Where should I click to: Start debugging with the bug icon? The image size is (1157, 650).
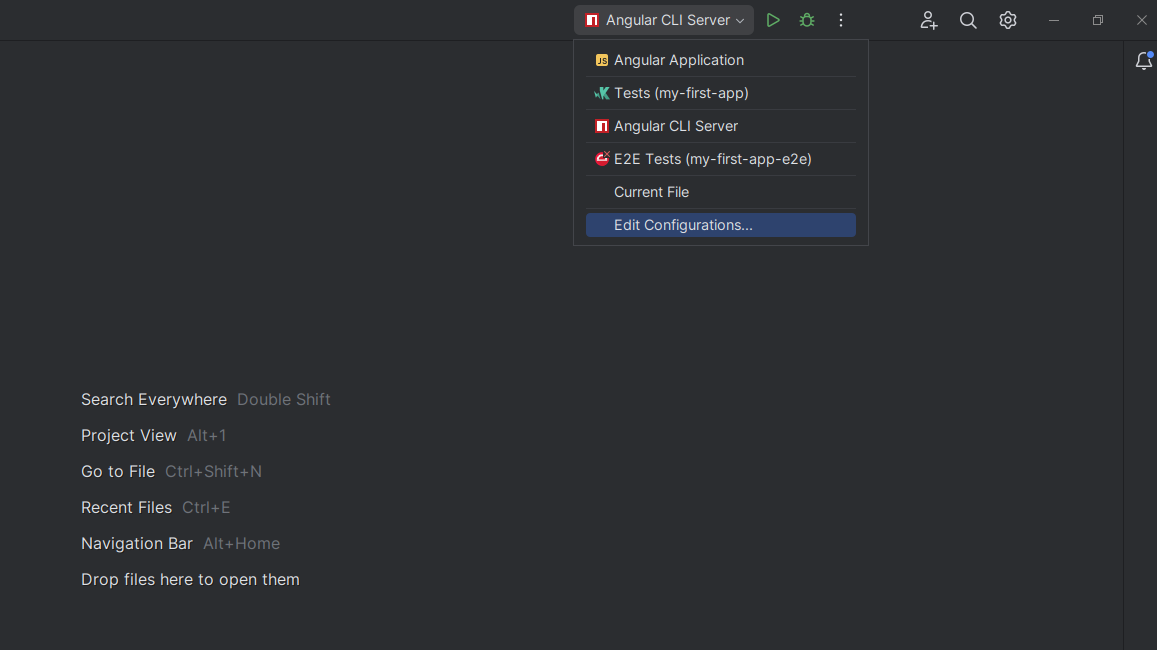point(807,20)
